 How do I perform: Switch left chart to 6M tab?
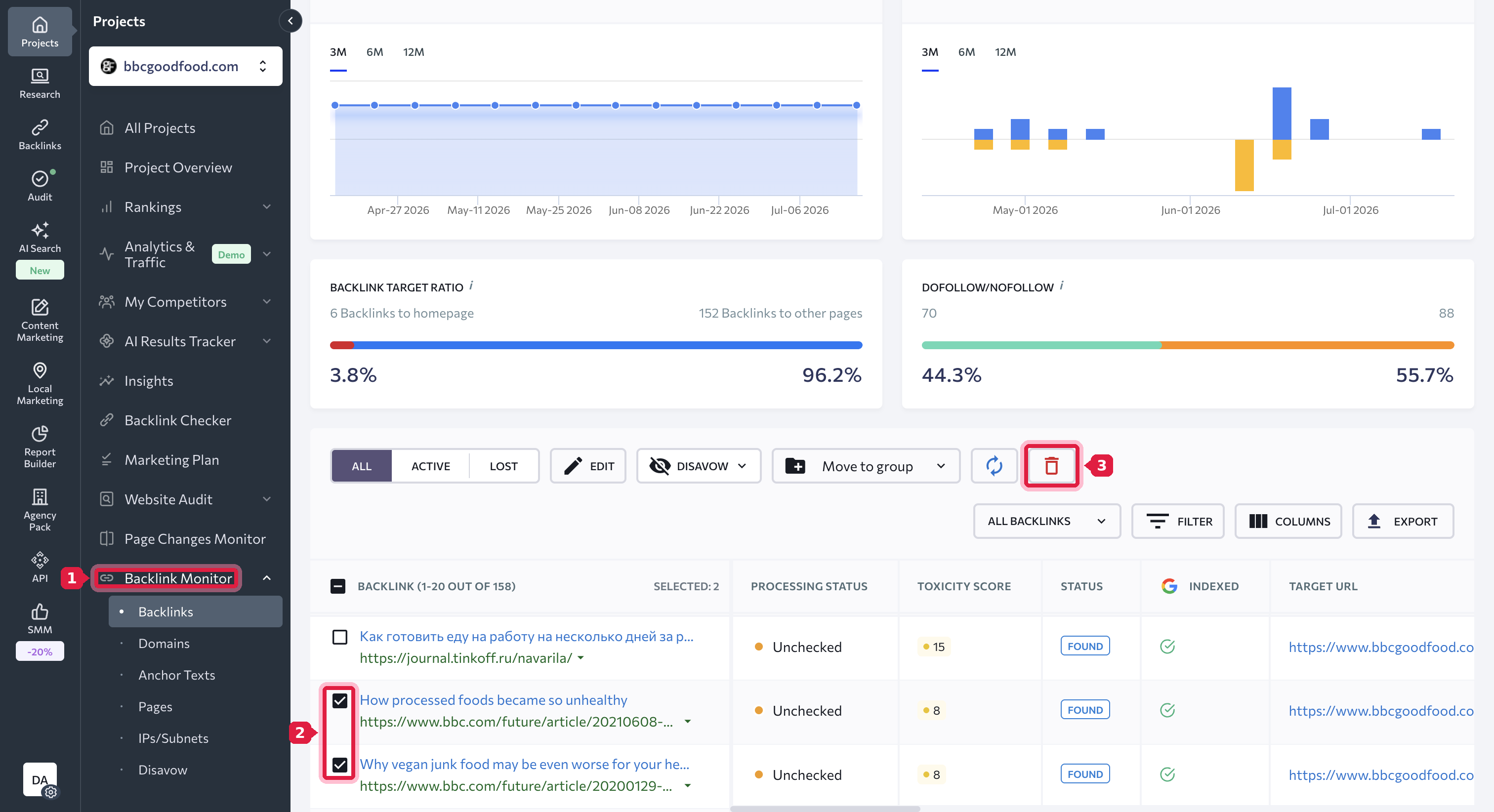click(x=374, y=52)
